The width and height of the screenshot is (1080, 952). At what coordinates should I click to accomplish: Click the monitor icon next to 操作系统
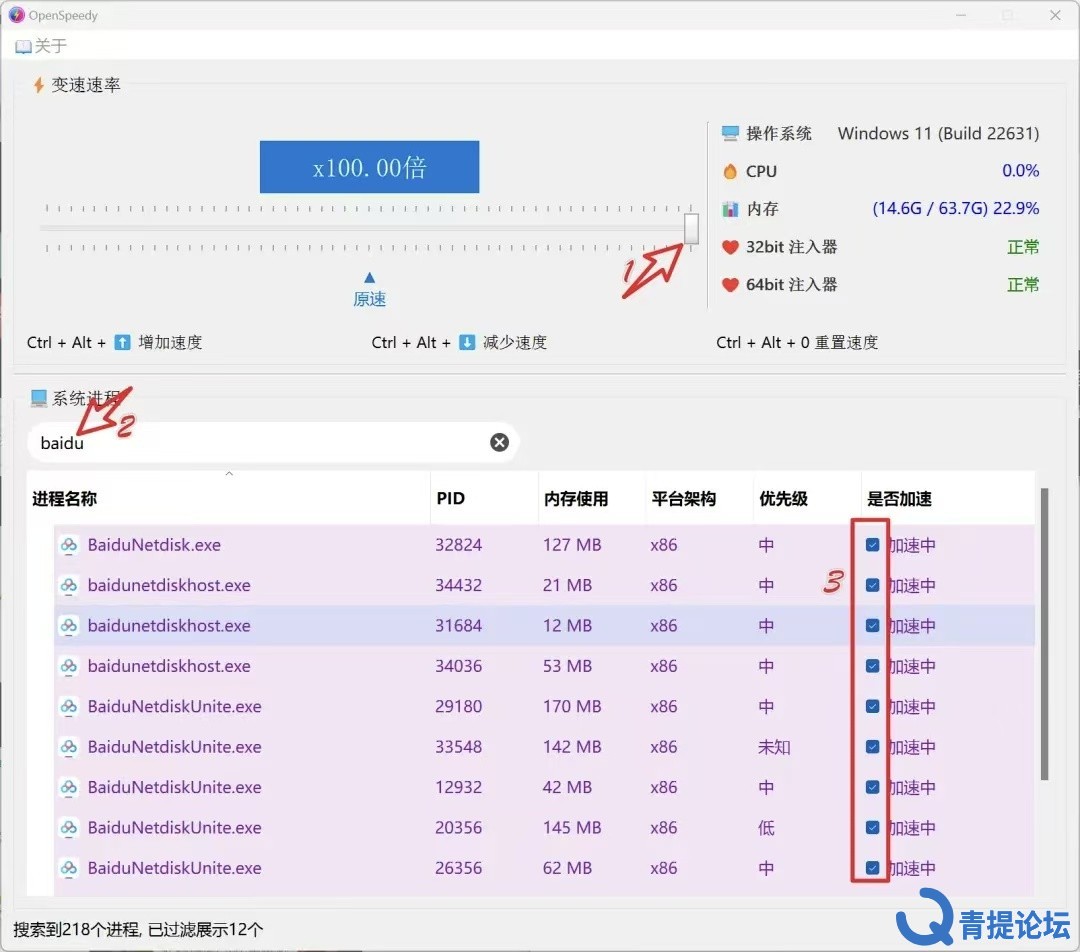tap(730, 133)
